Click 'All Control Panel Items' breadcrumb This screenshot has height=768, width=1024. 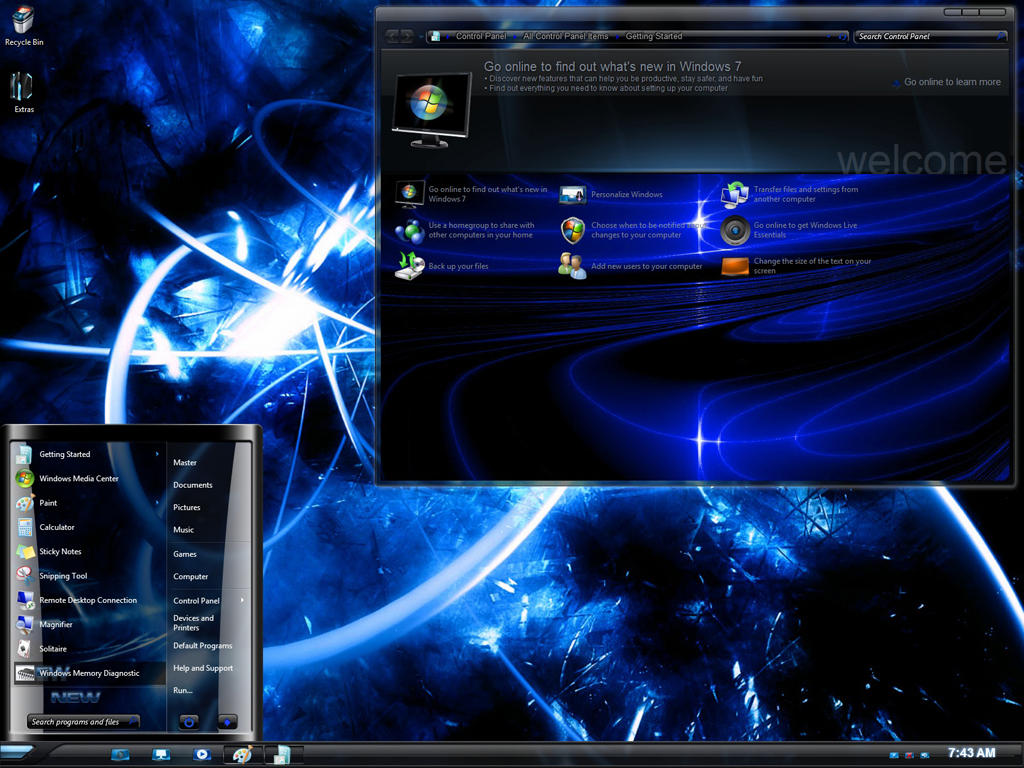pos(566,37)
